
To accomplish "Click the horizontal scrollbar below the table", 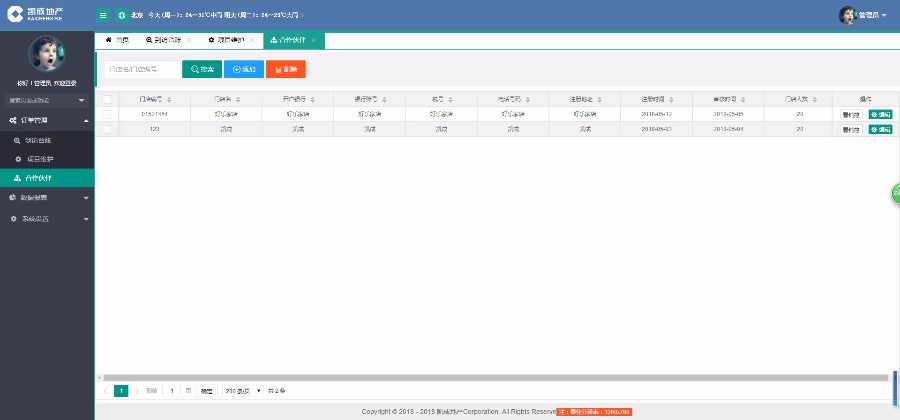I will [x=495, y=378].
